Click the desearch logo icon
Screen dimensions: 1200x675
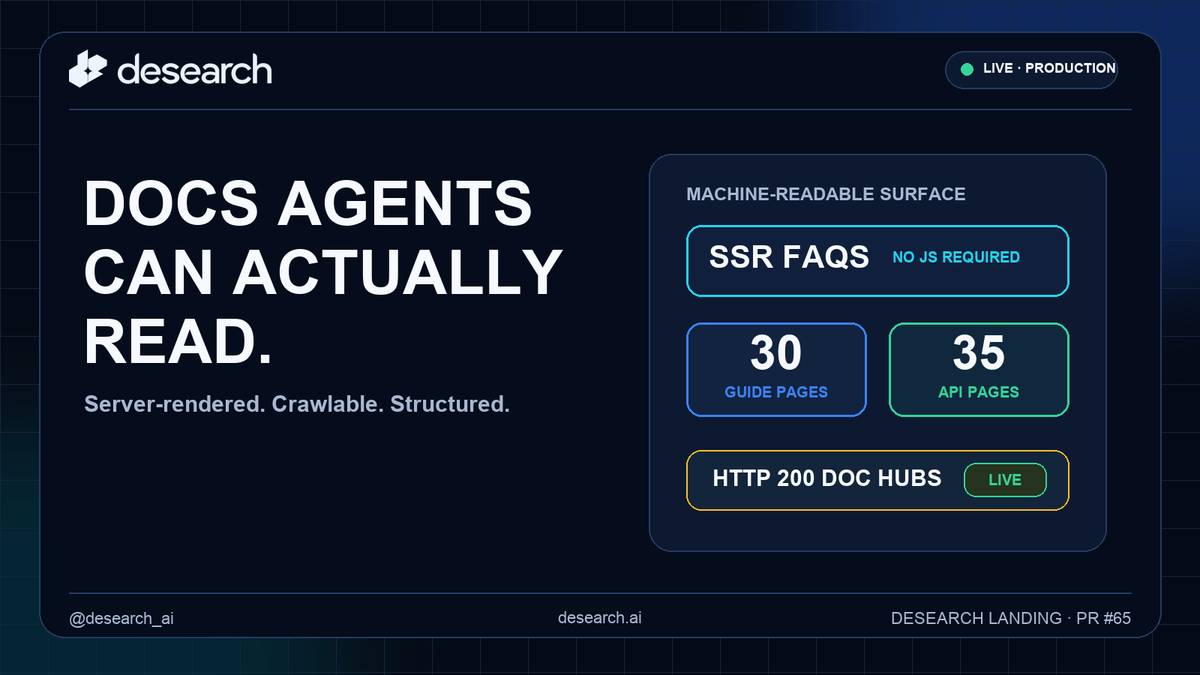(88, 68)
